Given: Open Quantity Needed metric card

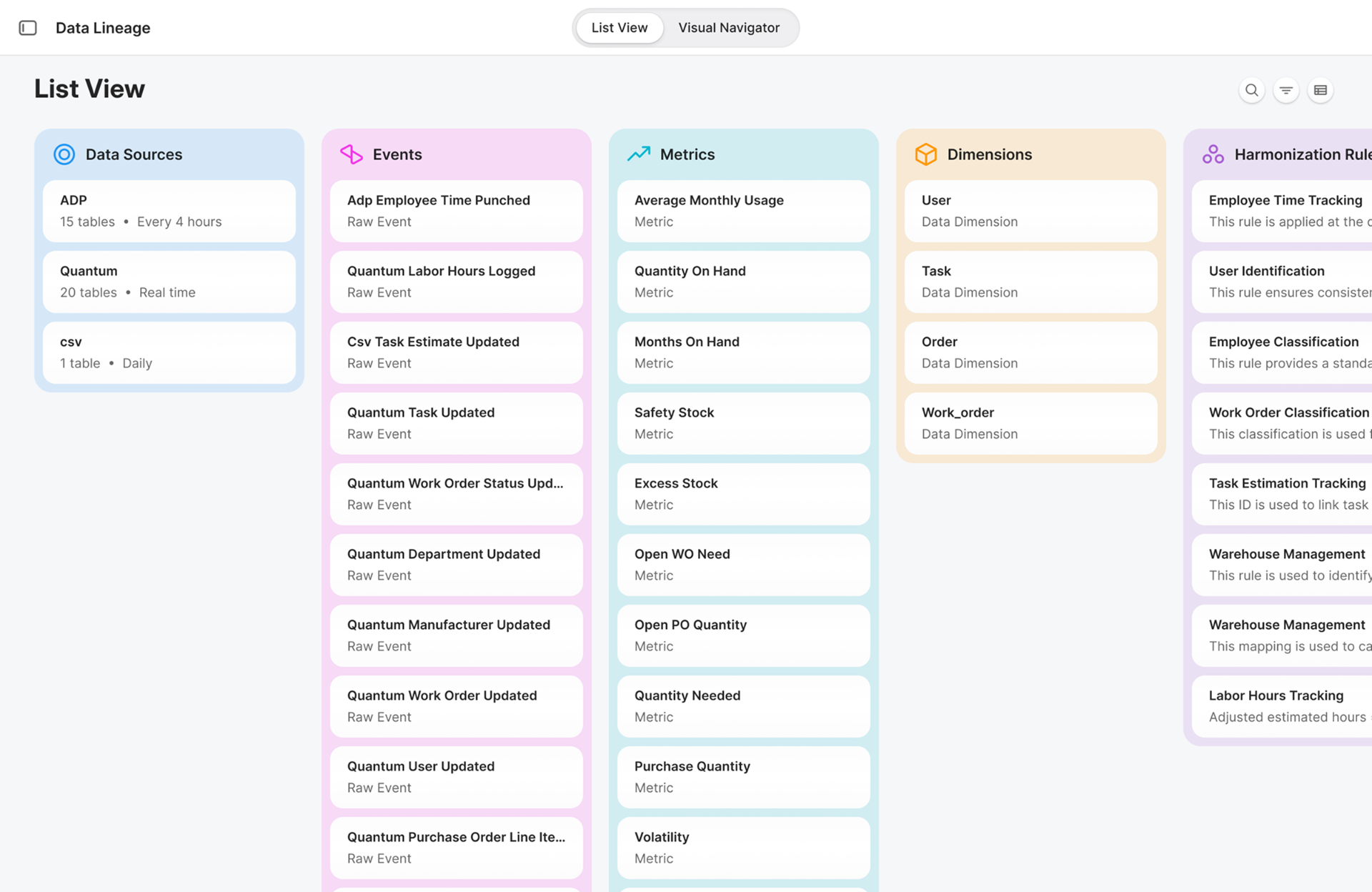Looking at the screenshot, I should click(x=744, y=706).
